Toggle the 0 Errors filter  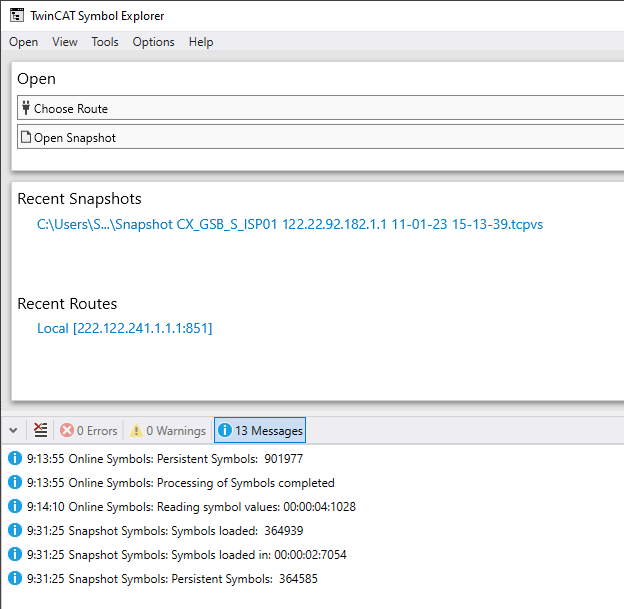point(88,430)
